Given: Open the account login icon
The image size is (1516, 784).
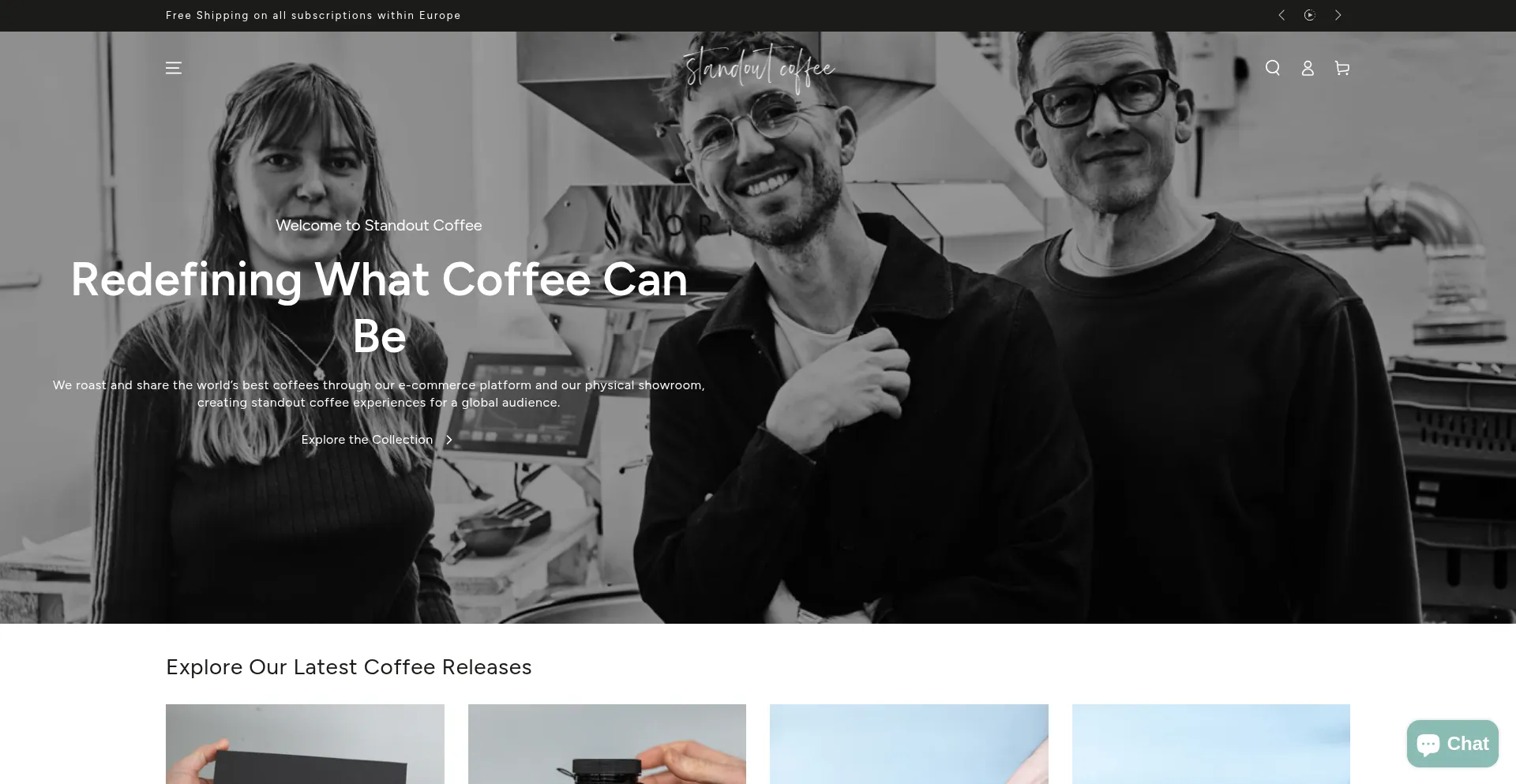Looking at the screenshot, I should click(x=1308, y=68).
